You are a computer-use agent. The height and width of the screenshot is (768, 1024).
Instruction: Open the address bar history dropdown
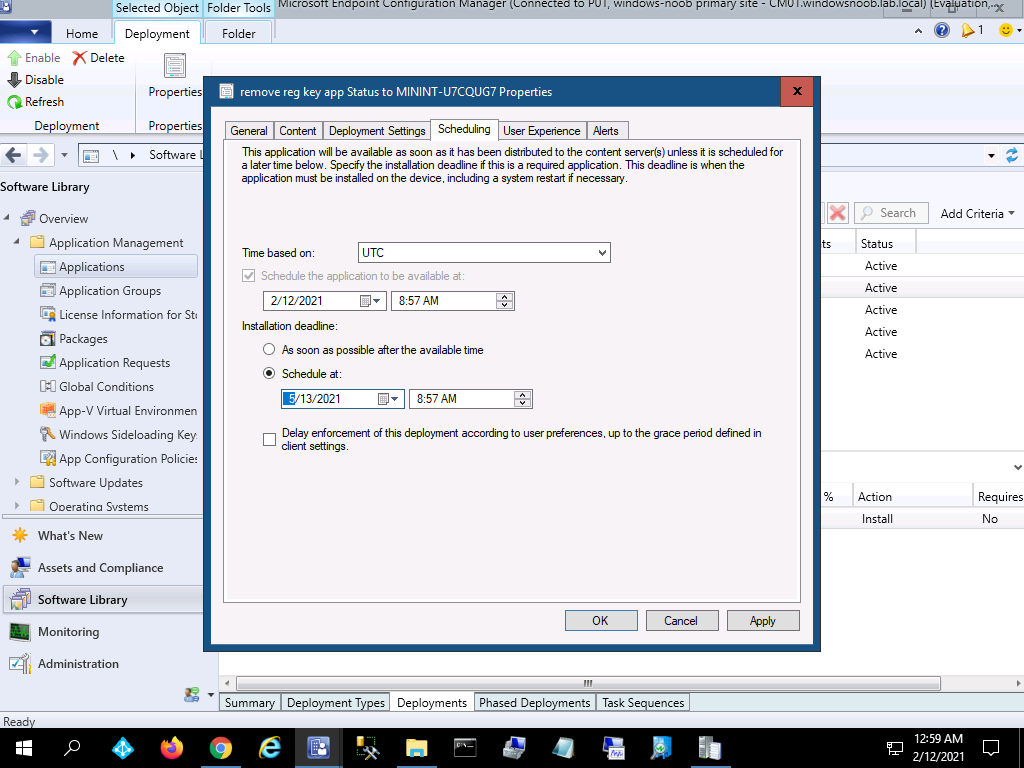pyautogui.click(x=991, y=155)
